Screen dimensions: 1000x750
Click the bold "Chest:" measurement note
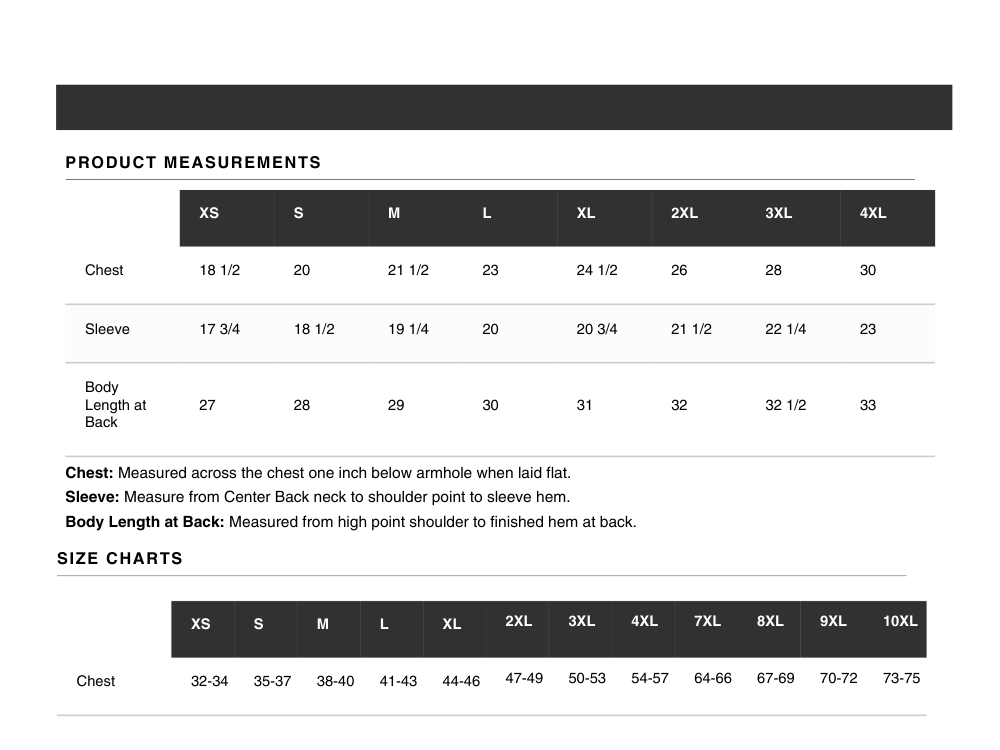point(90,473)
